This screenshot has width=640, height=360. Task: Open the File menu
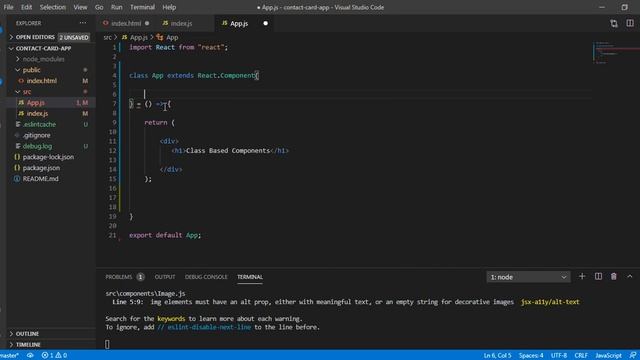point(8,7)
